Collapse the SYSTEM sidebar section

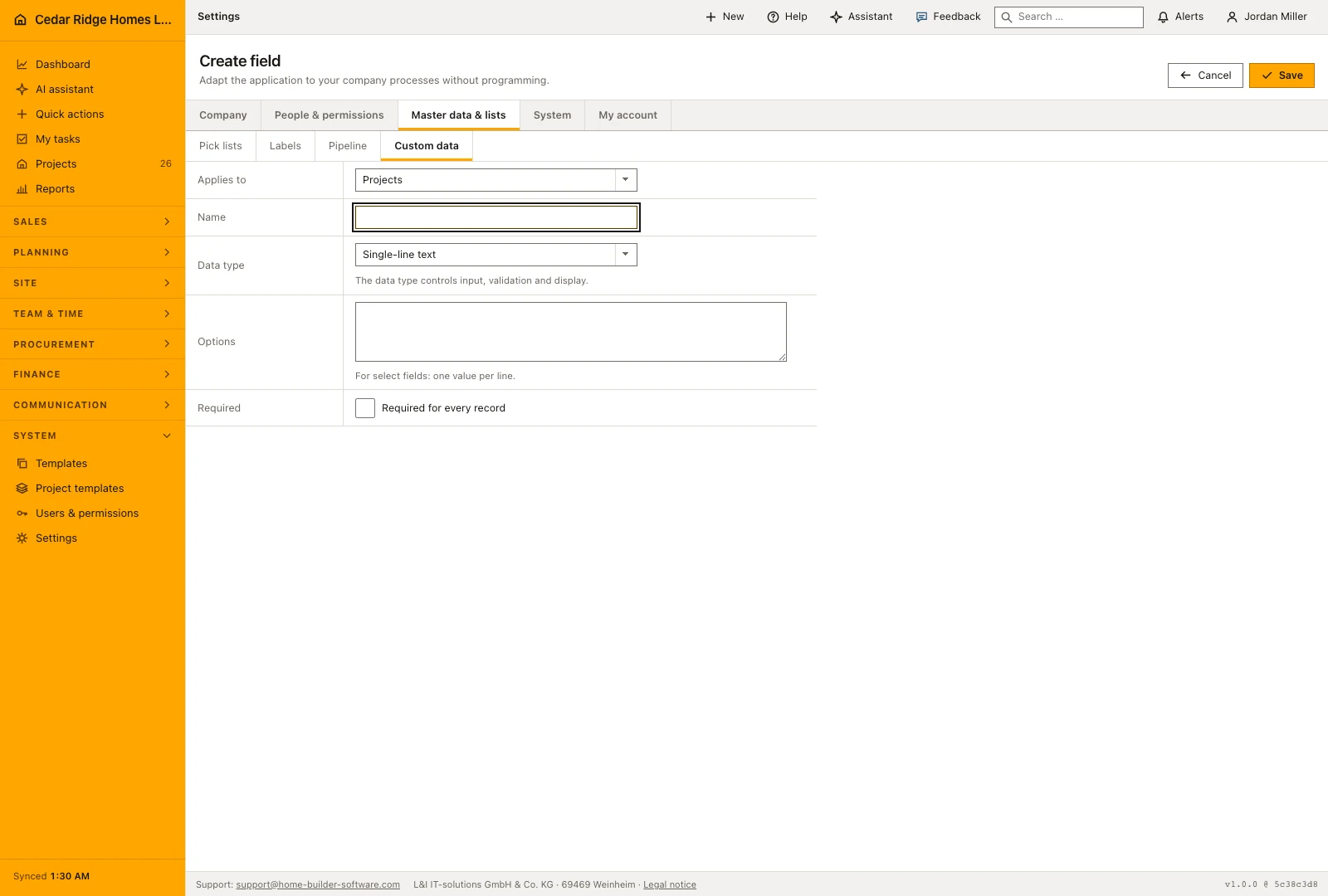point(92,436)
